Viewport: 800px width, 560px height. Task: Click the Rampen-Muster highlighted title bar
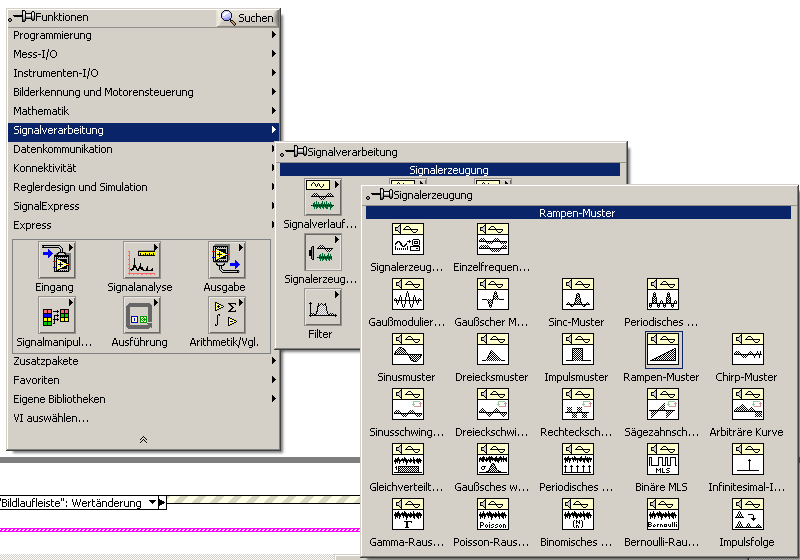[578, 213]
